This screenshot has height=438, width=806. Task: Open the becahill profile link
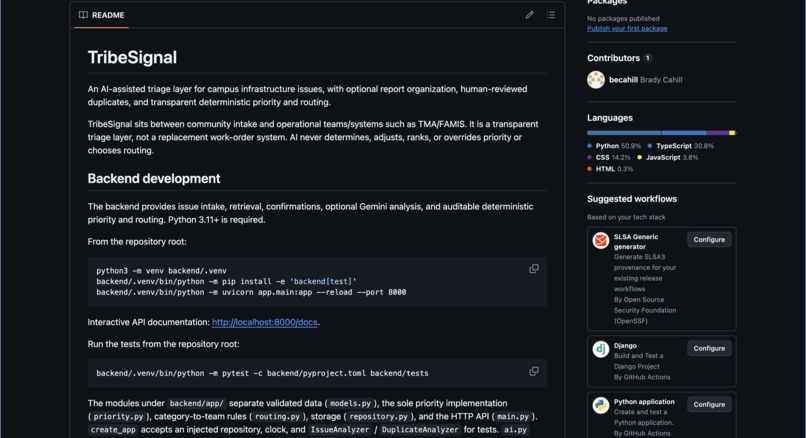point(623,80)
